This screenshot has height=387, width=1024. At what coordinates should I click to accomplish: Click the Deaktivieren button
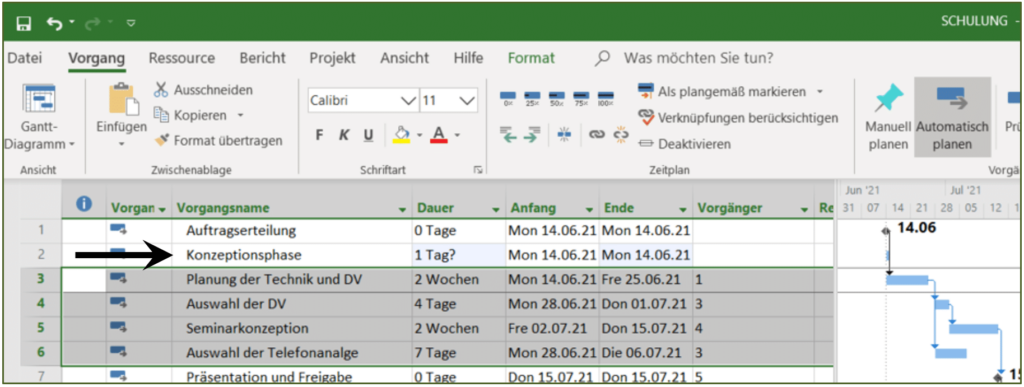coord(684,144)
